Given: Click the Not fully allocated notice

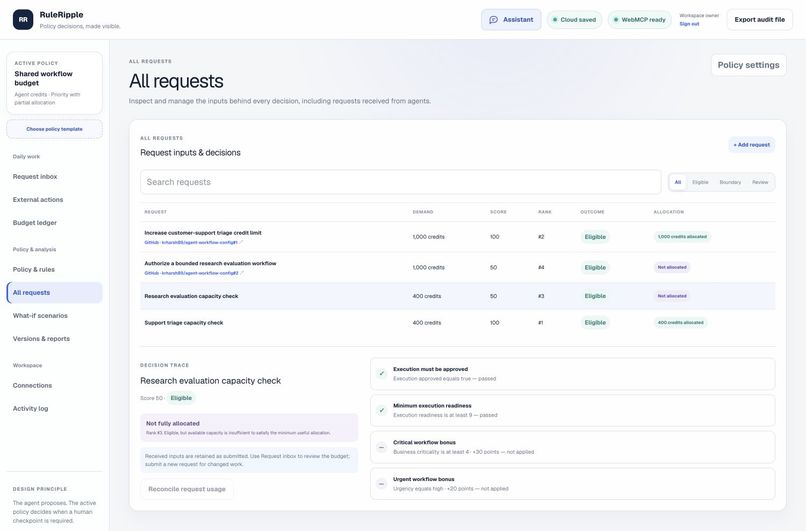Looking at the screenshot, I should 249,428.
